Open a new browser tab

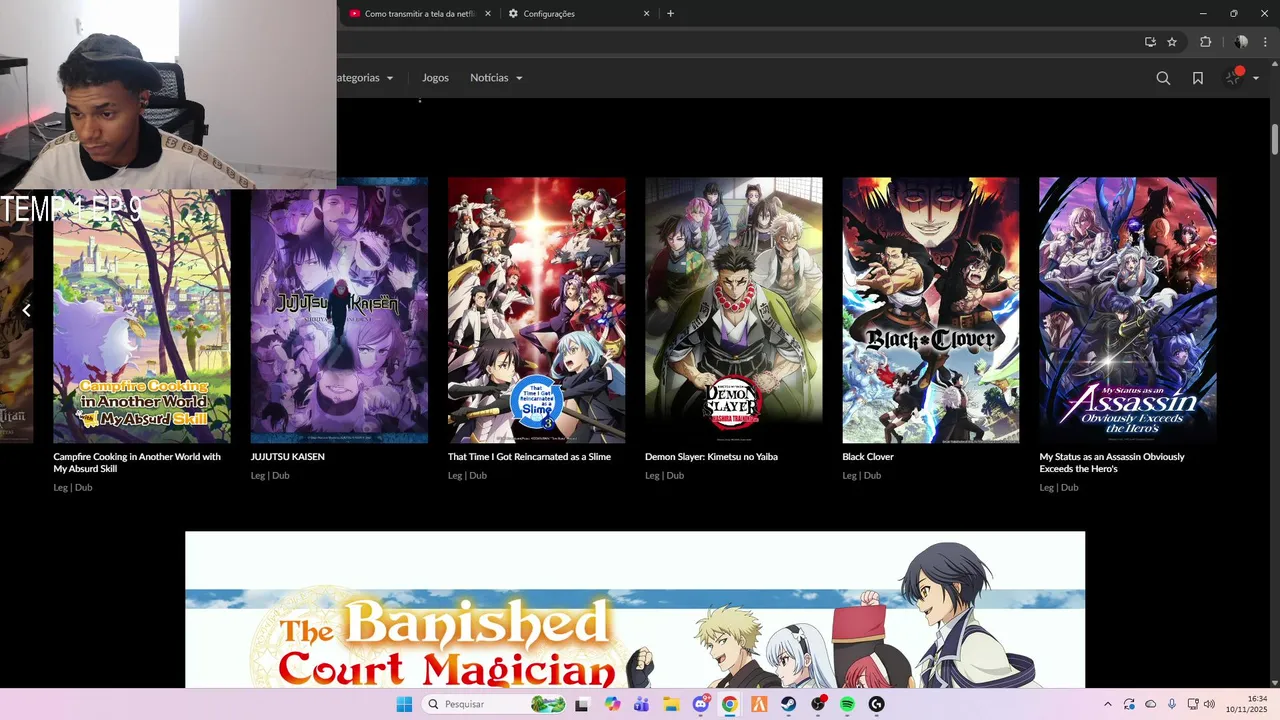(x=670, y=14)
